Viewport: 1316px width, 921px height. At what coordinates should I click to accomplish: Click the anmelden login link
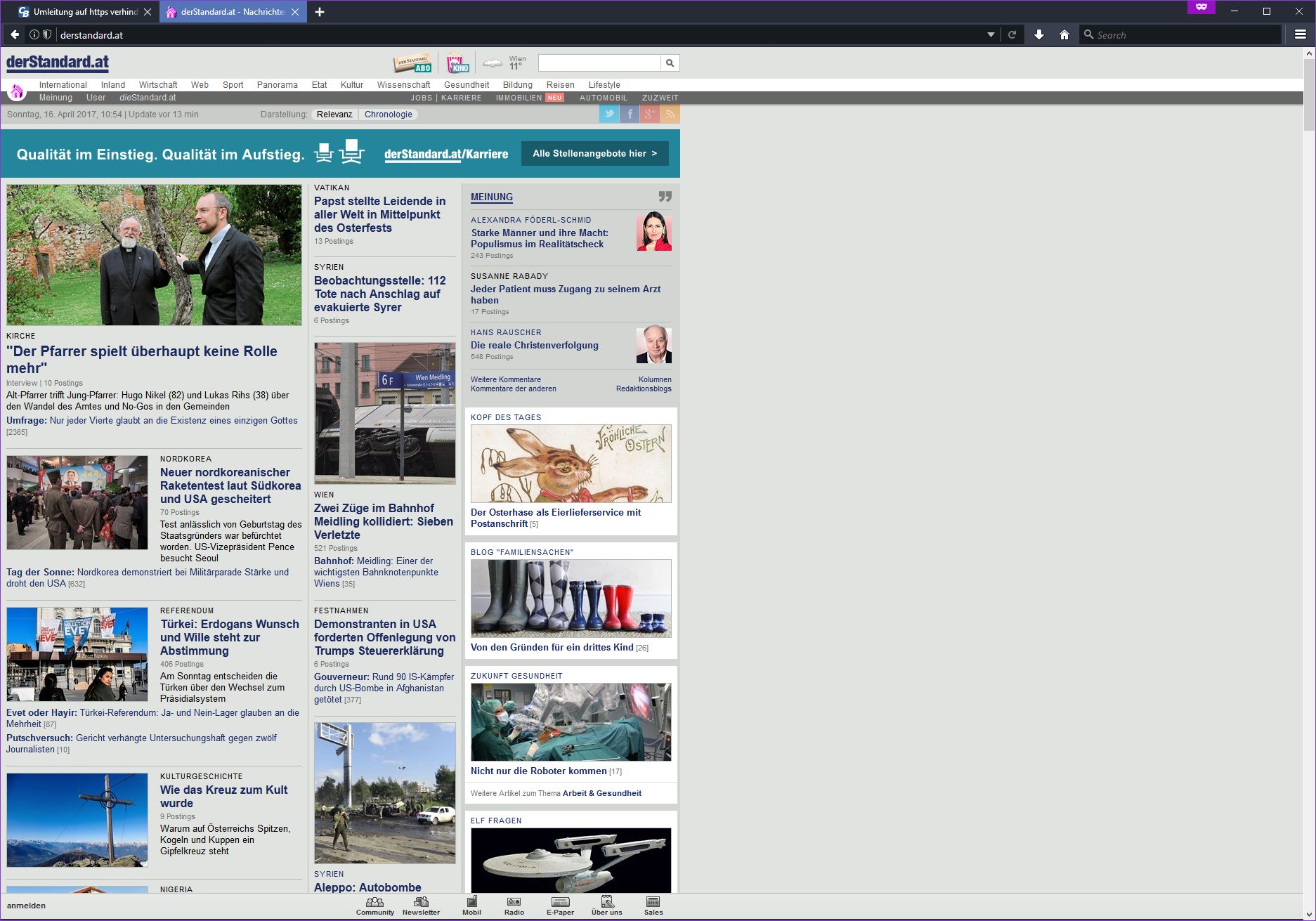coord(26,906)
